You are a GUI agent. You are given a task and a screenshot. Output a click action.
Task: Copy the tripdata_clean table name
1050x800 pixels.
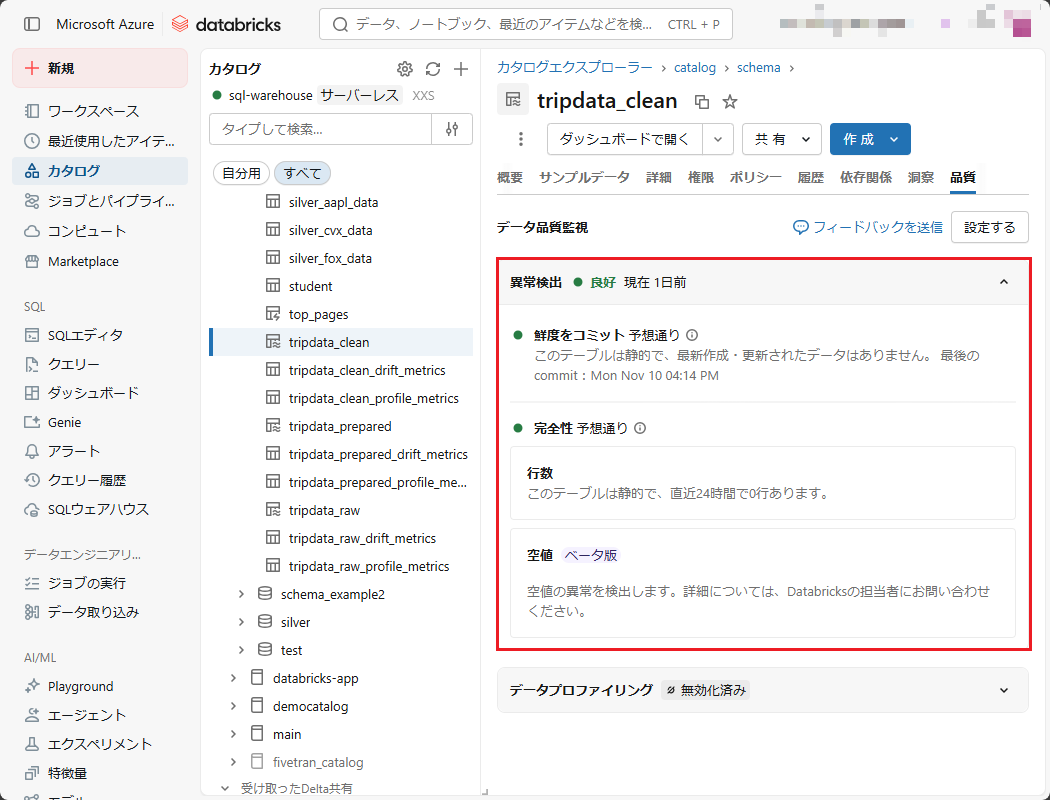(702, 101)
